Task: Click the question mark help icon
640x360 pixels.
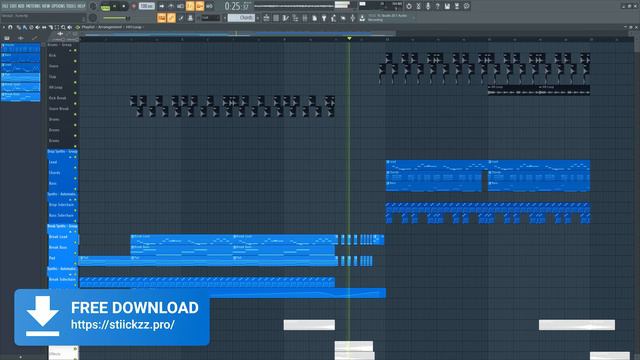Action: pos(437,6)
